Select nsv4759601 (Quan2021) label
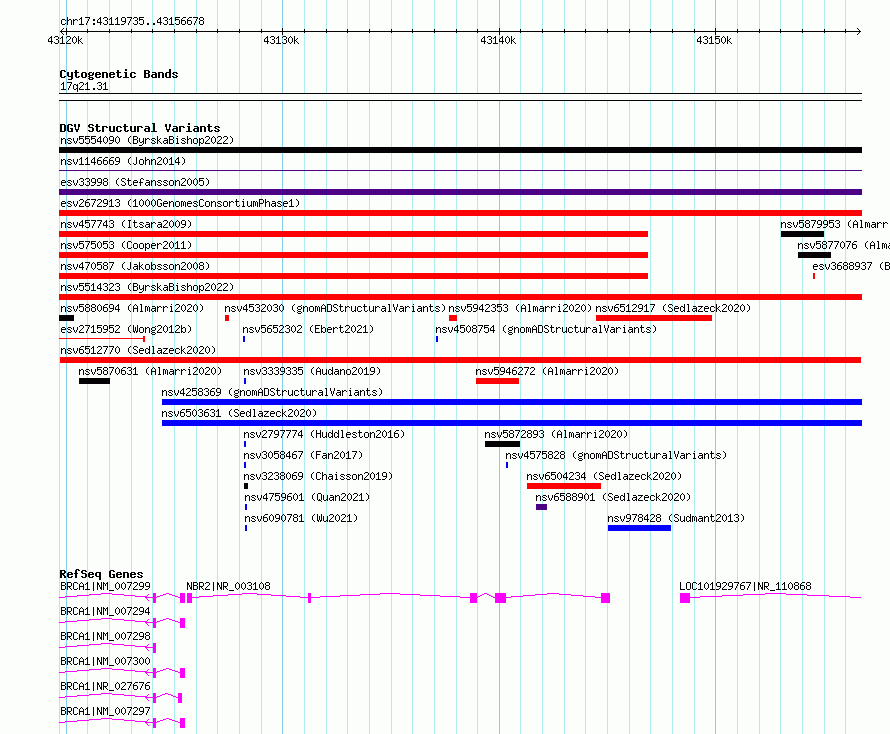 307,497
